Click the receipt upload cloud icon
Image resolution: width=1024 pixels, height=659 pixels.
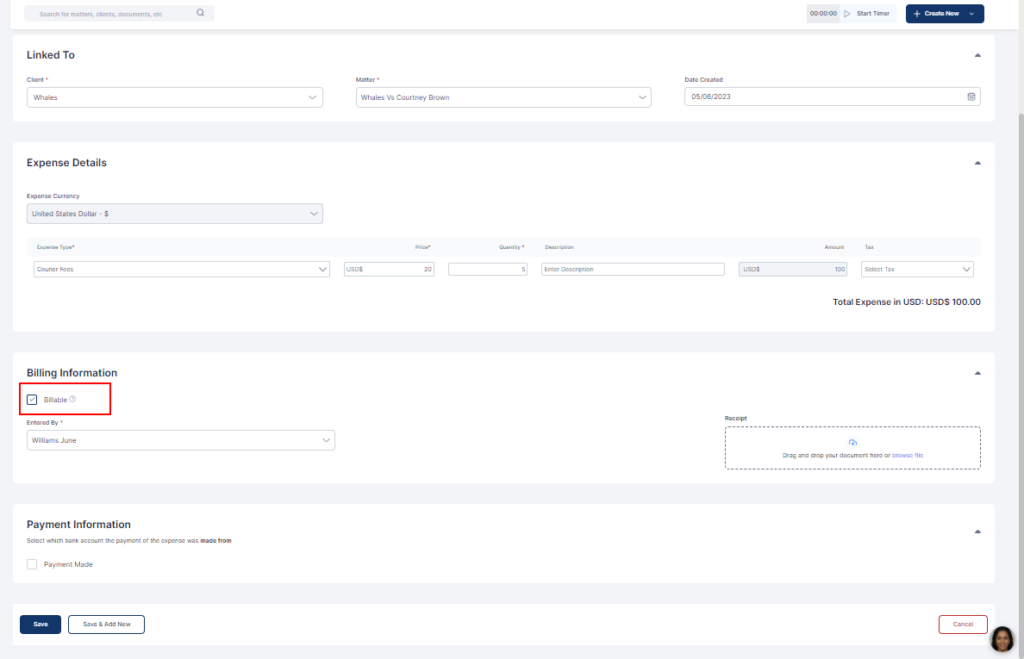tap(852, 442)
